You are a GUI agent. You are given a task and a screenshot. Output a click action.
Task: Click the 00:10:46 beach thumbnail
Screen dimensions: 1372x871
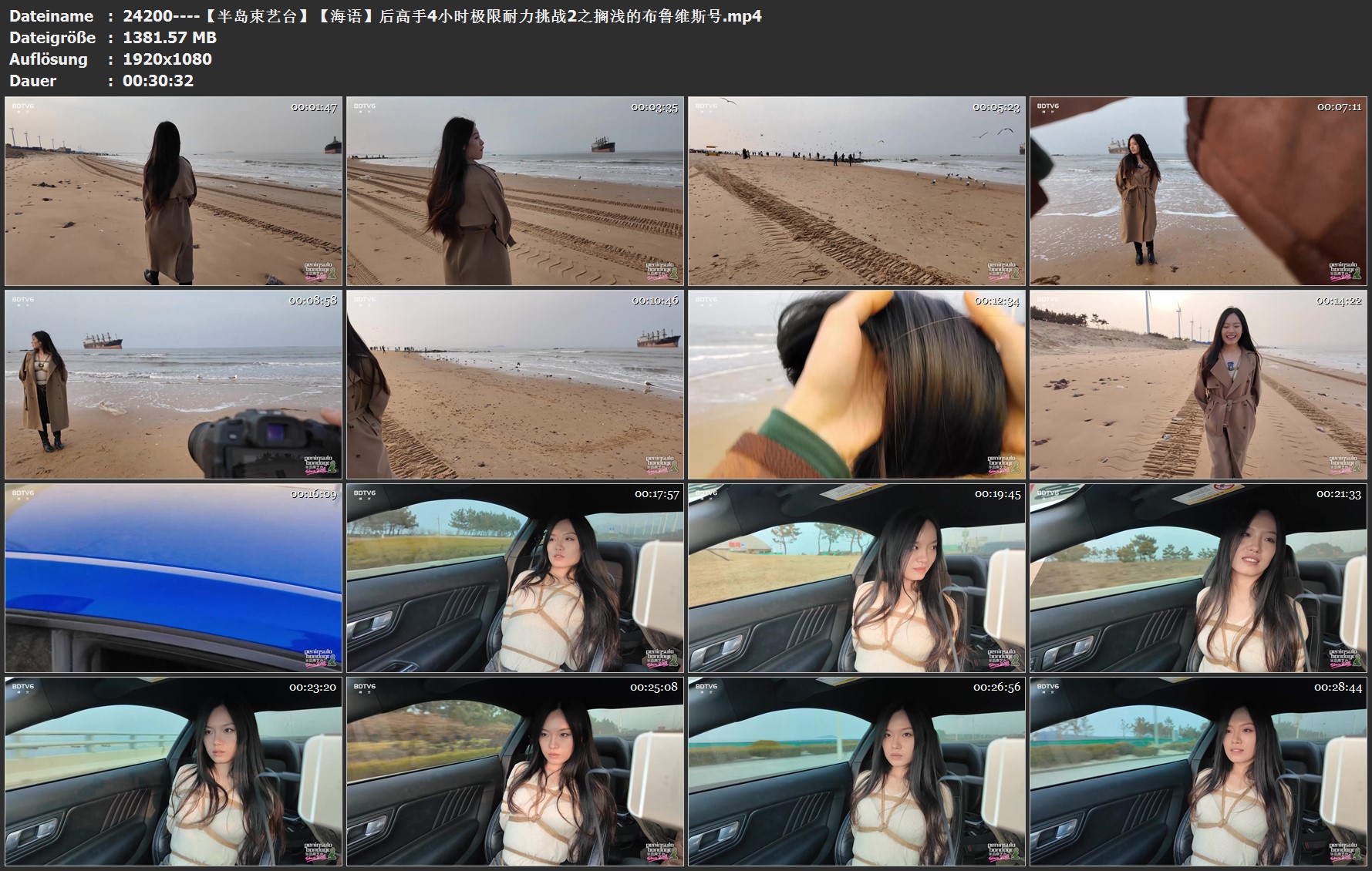coord(515,385)
